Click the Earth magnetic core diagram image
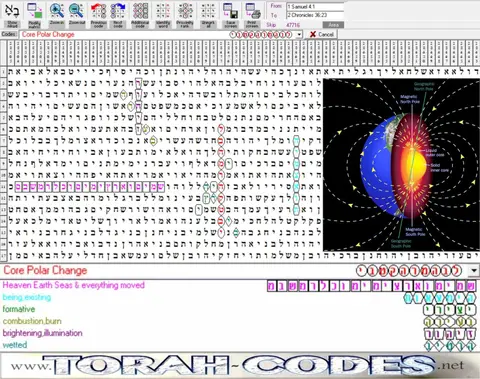 401,165
